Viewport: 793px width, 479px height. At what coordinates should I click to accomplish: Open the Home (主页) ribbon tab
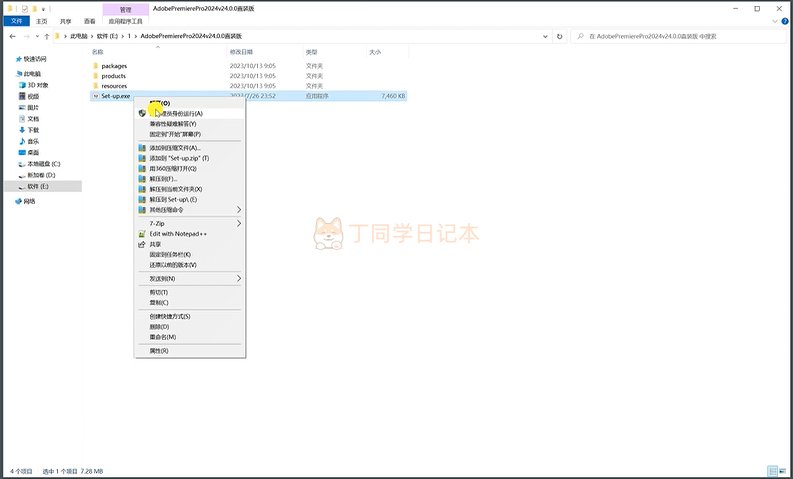pos(41,21)
